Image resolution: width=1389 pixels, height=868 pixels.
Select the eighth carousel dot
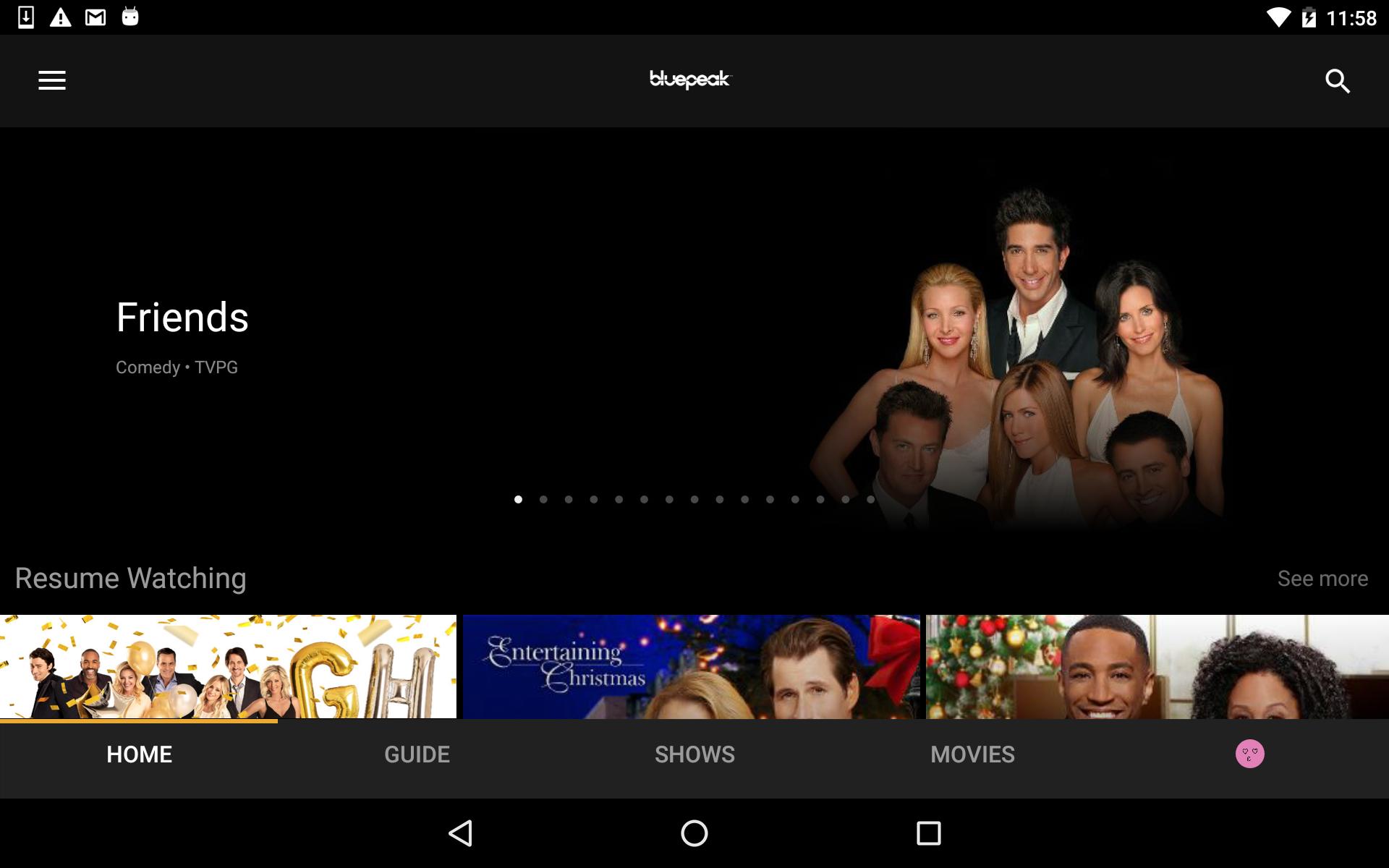(x=694, y=499)
